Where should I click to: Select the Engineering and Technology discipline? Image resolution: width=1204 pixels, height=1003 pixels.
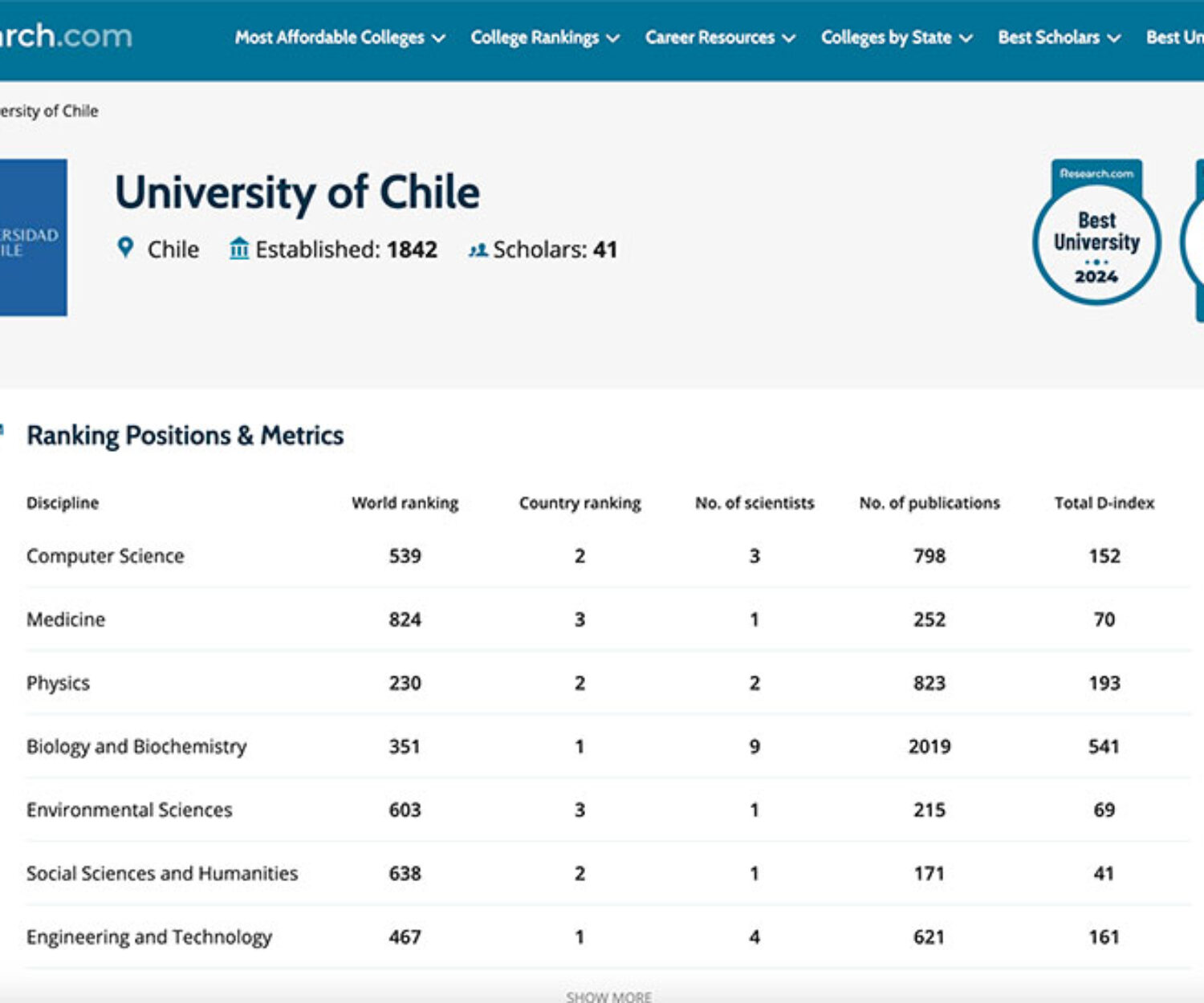coord(149,936)
